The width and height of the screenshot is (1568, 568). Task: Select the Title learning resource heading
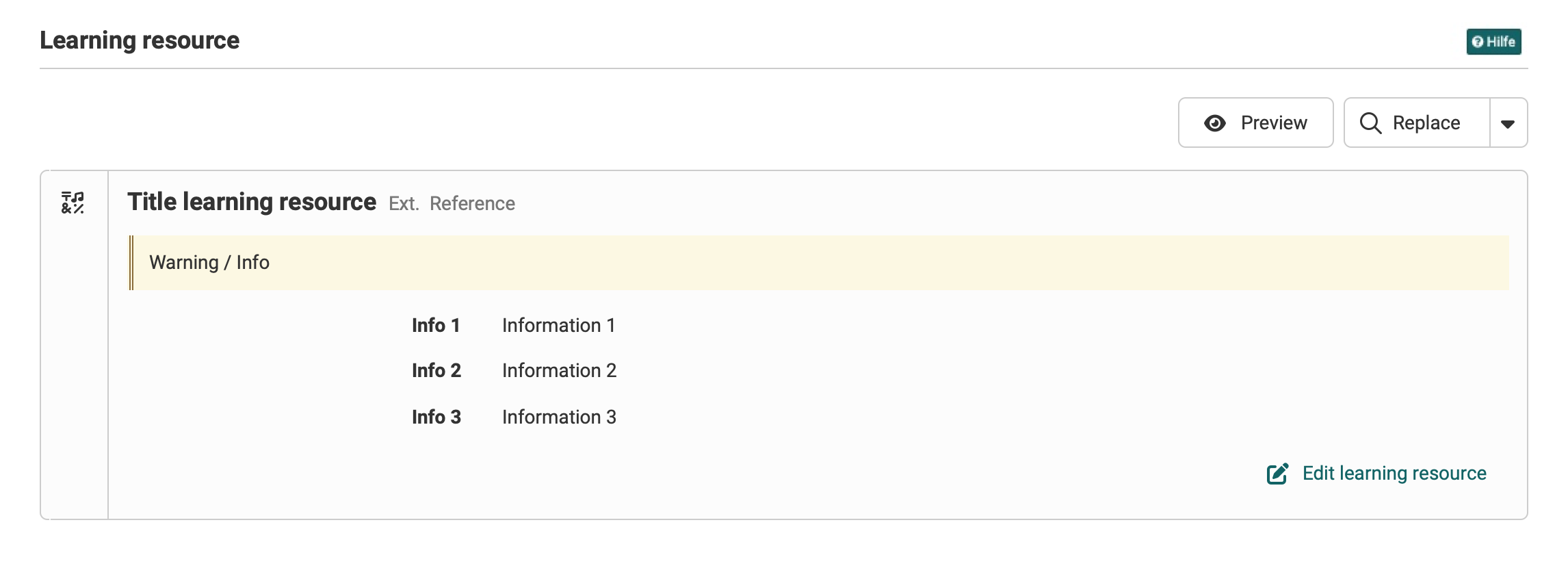pyautogui.click(x=251, y=201)
